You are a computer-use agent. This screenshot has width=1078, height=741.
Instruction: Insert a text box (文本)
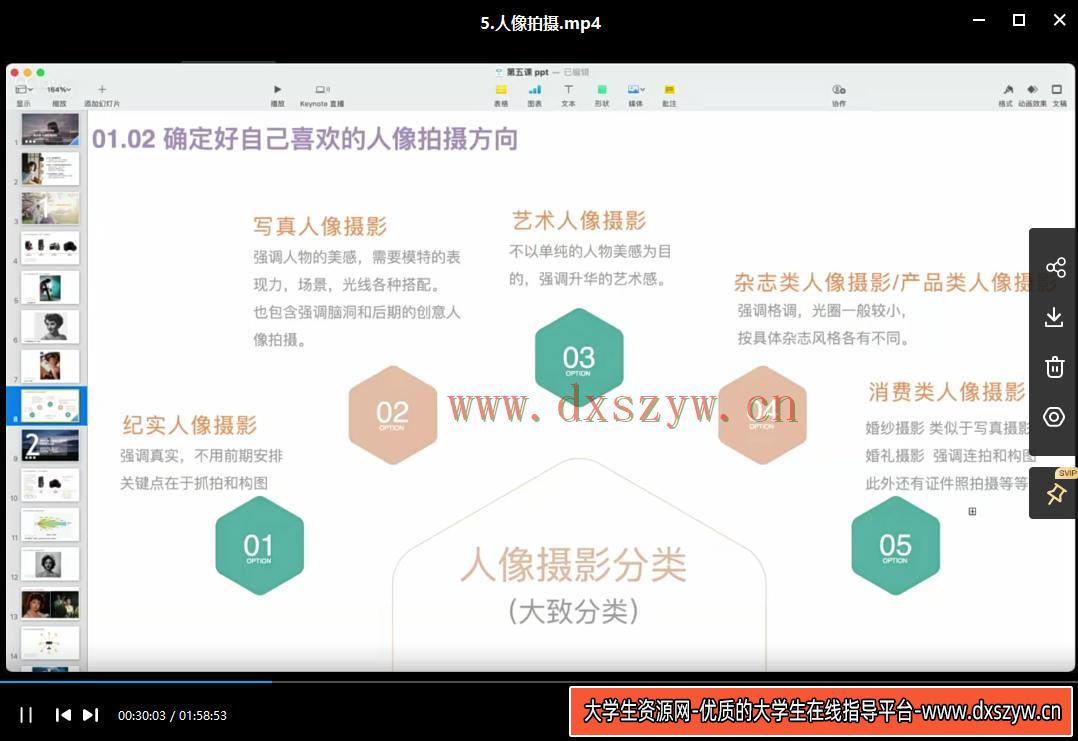(568, 94)
